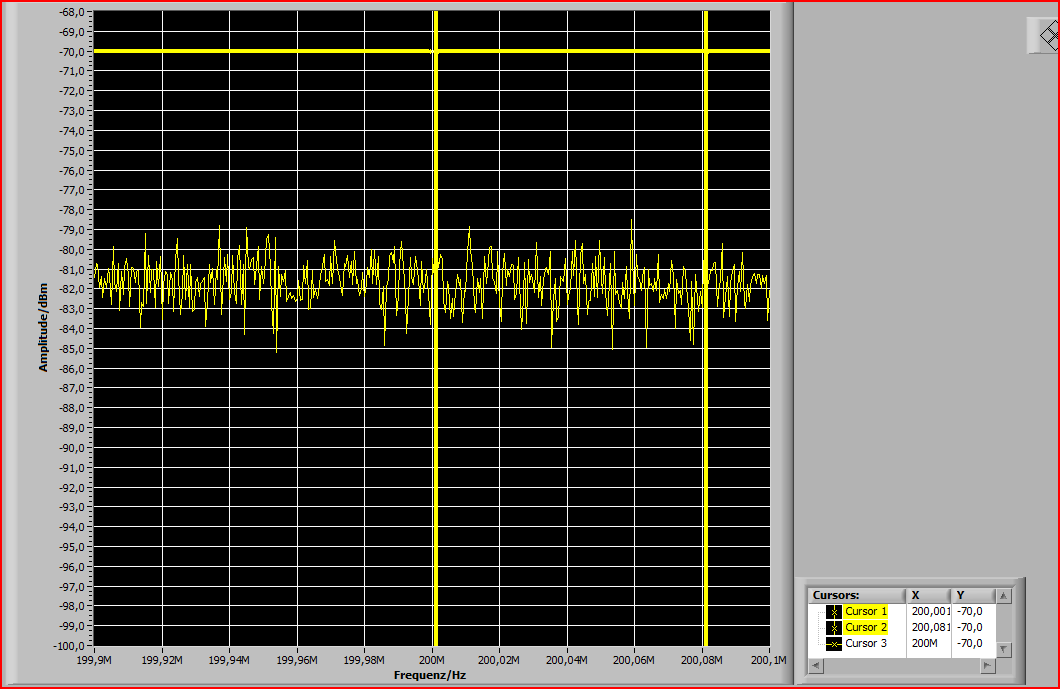
Task: Click the cursor legend scroll left arrow
Action: [x=817, y=665]
